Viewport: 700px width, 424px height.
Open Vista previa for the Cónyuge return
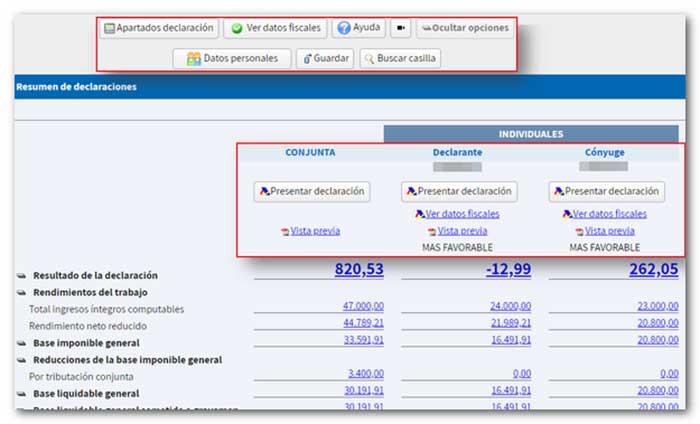pos(605,231)
